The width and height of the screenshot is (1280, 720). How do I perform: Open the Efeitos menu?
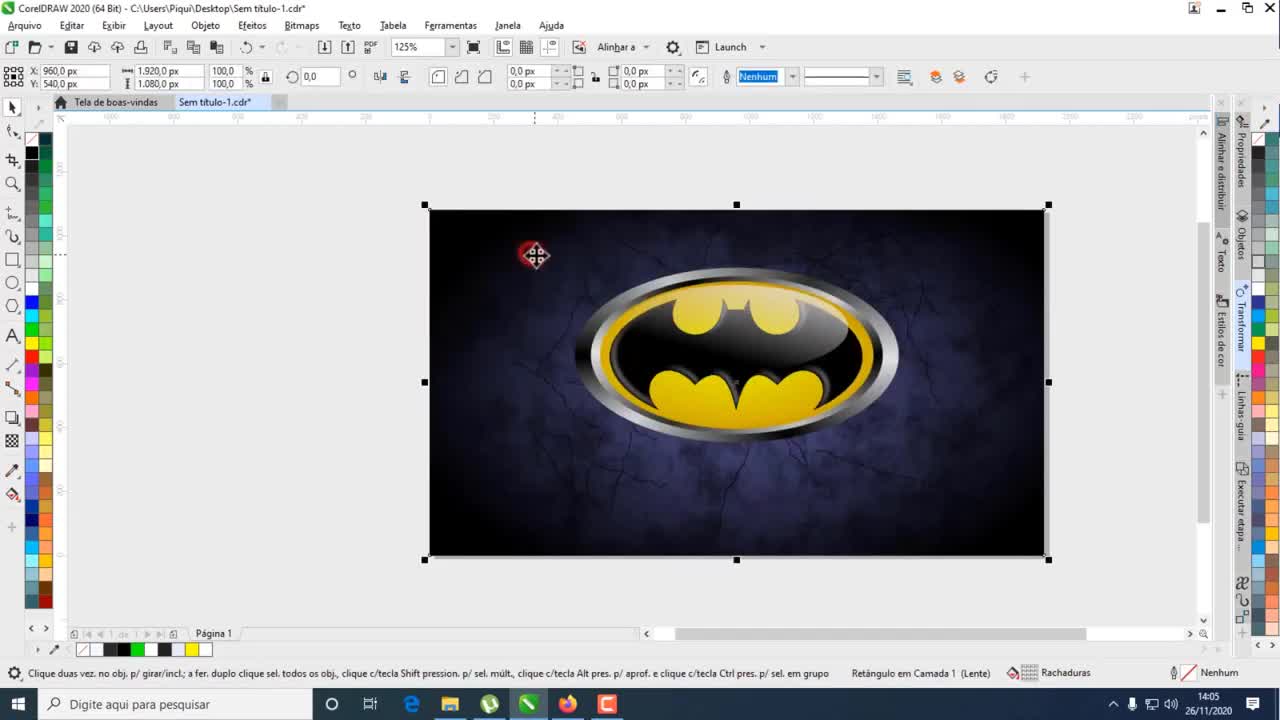(252, 25)
